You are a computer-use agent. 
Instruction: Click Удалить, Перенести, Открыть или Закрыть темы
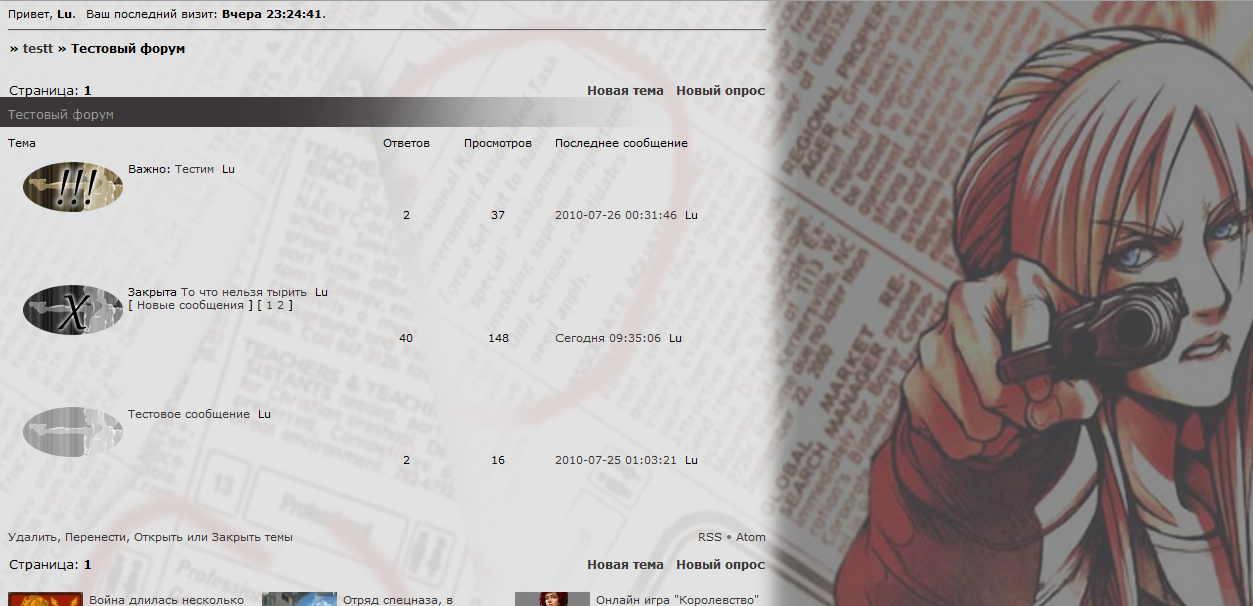150,537
